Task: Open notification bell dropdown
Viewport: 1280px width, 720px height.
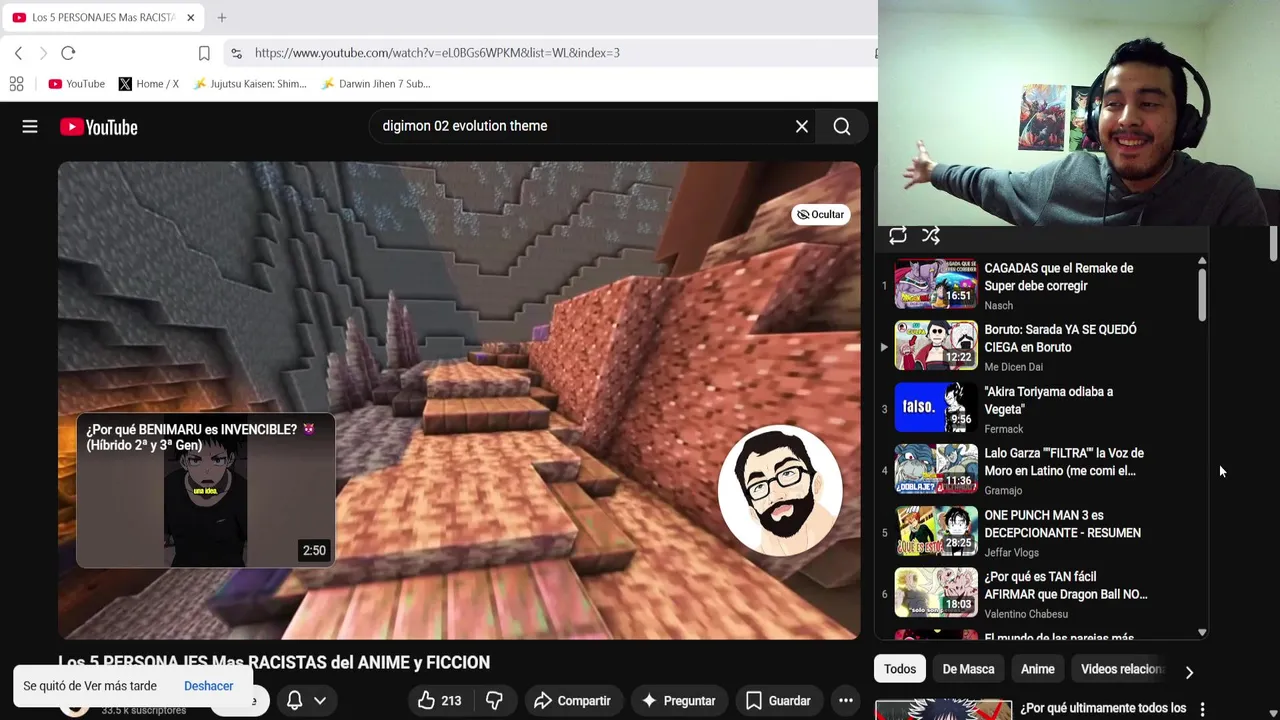Action: pyautogui.click(x=307, y=701)
